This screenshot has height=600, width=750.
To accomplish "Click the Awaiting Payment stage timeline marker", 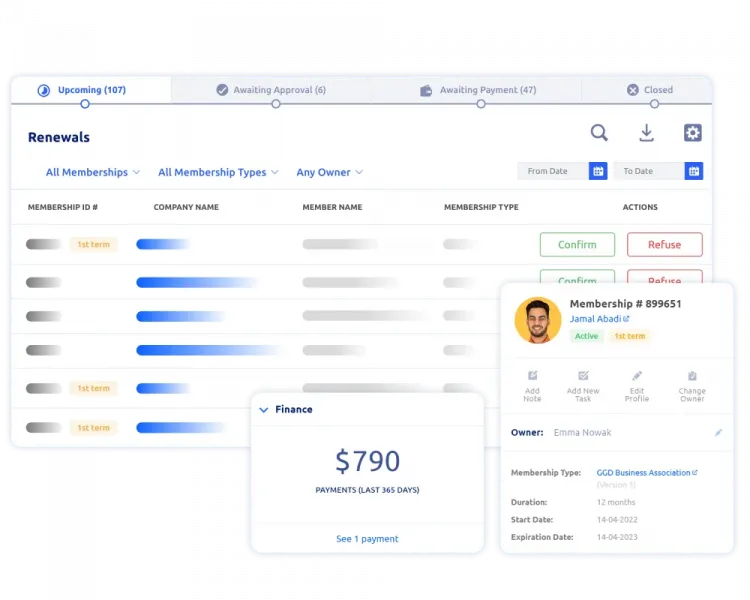I will coord(481,104).
